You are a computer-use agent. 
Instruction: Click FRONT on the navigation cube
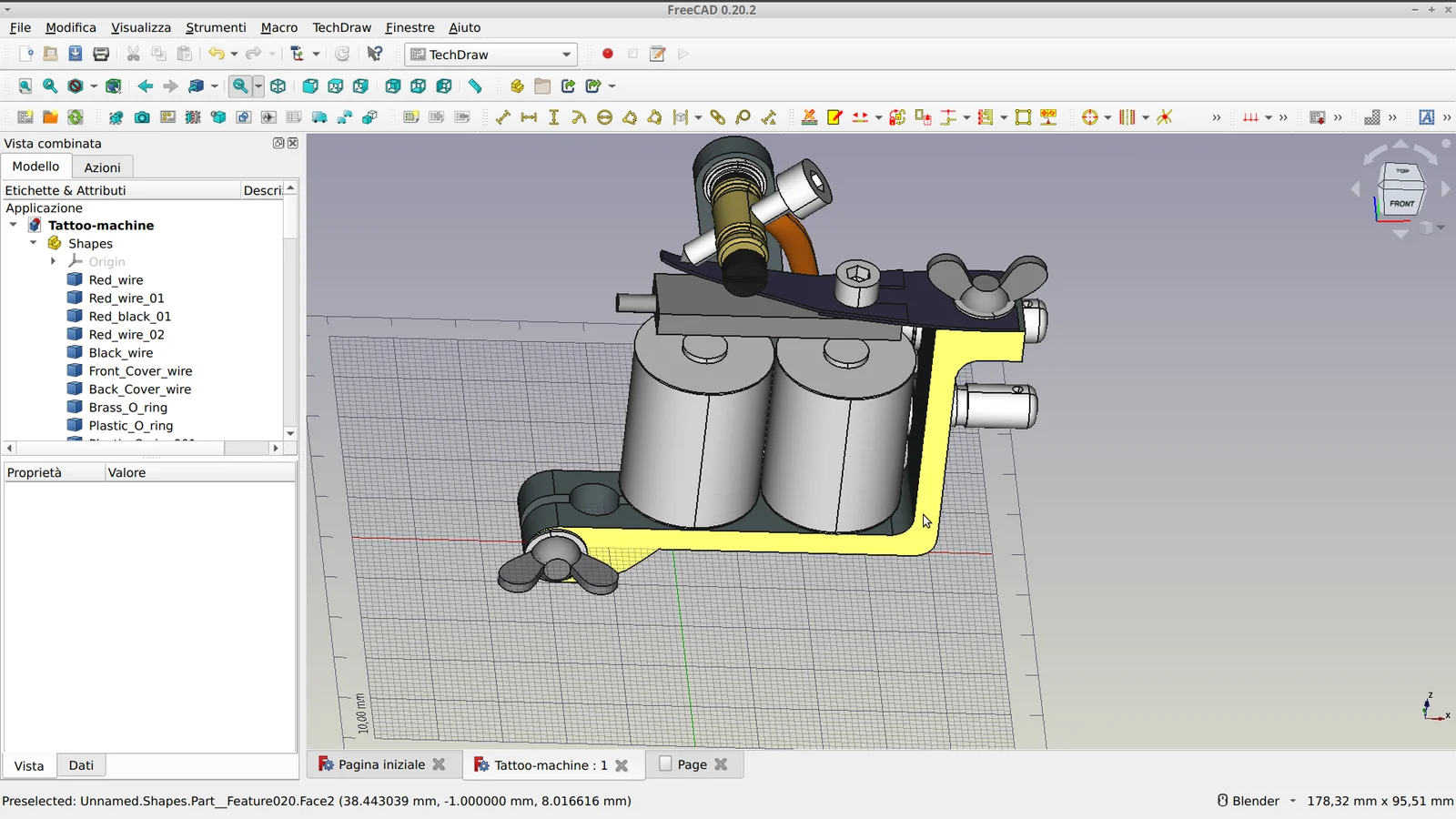coord(1401,204)
